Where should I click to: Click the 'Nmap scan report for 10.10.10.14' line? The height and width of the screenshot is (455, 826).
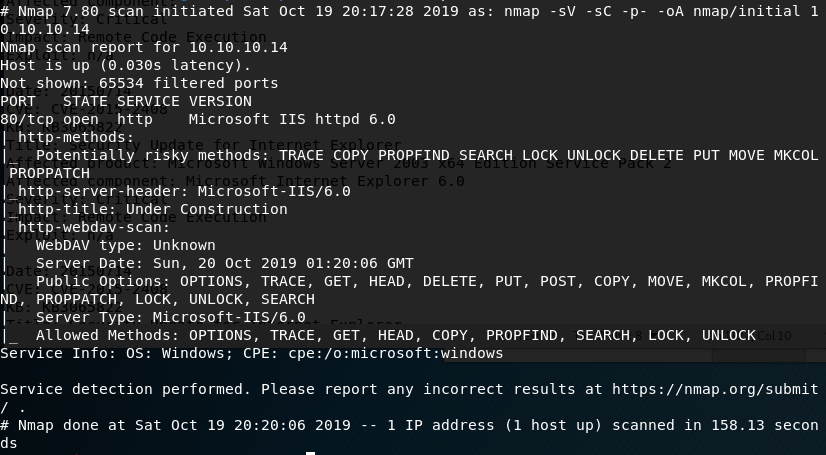tap(143, 47)
